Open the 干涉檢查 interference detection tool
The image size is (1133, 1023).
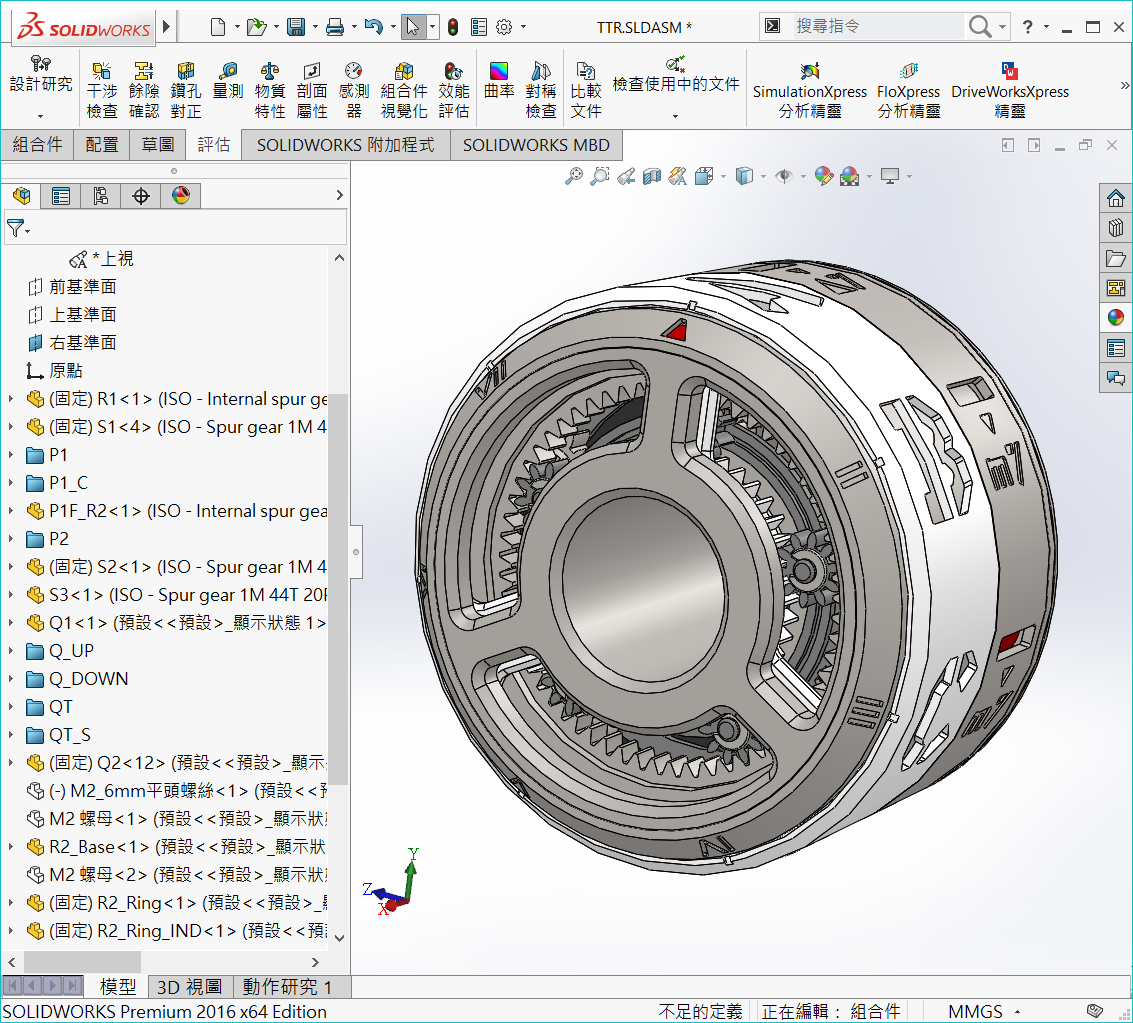tap(102, 90)
